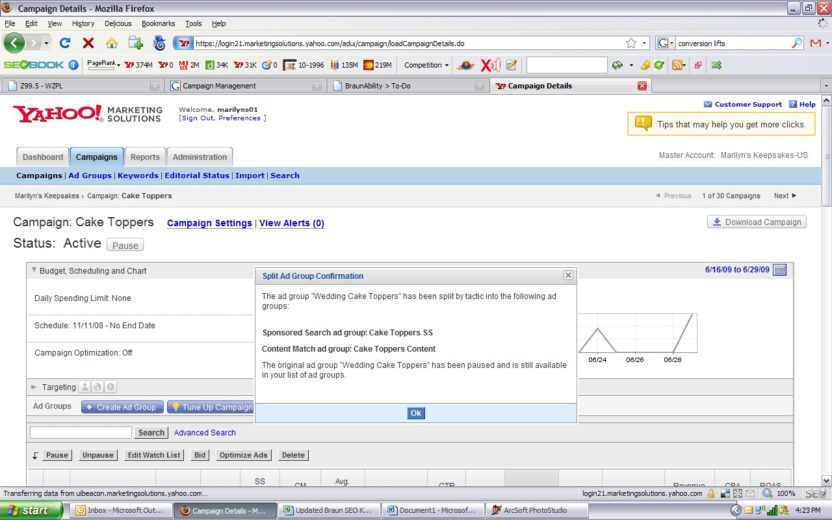Viewport: 832px width, 520px height.
Task: Click the pink link icon in SEO toolbar
Action: click(x=698, y=65)
